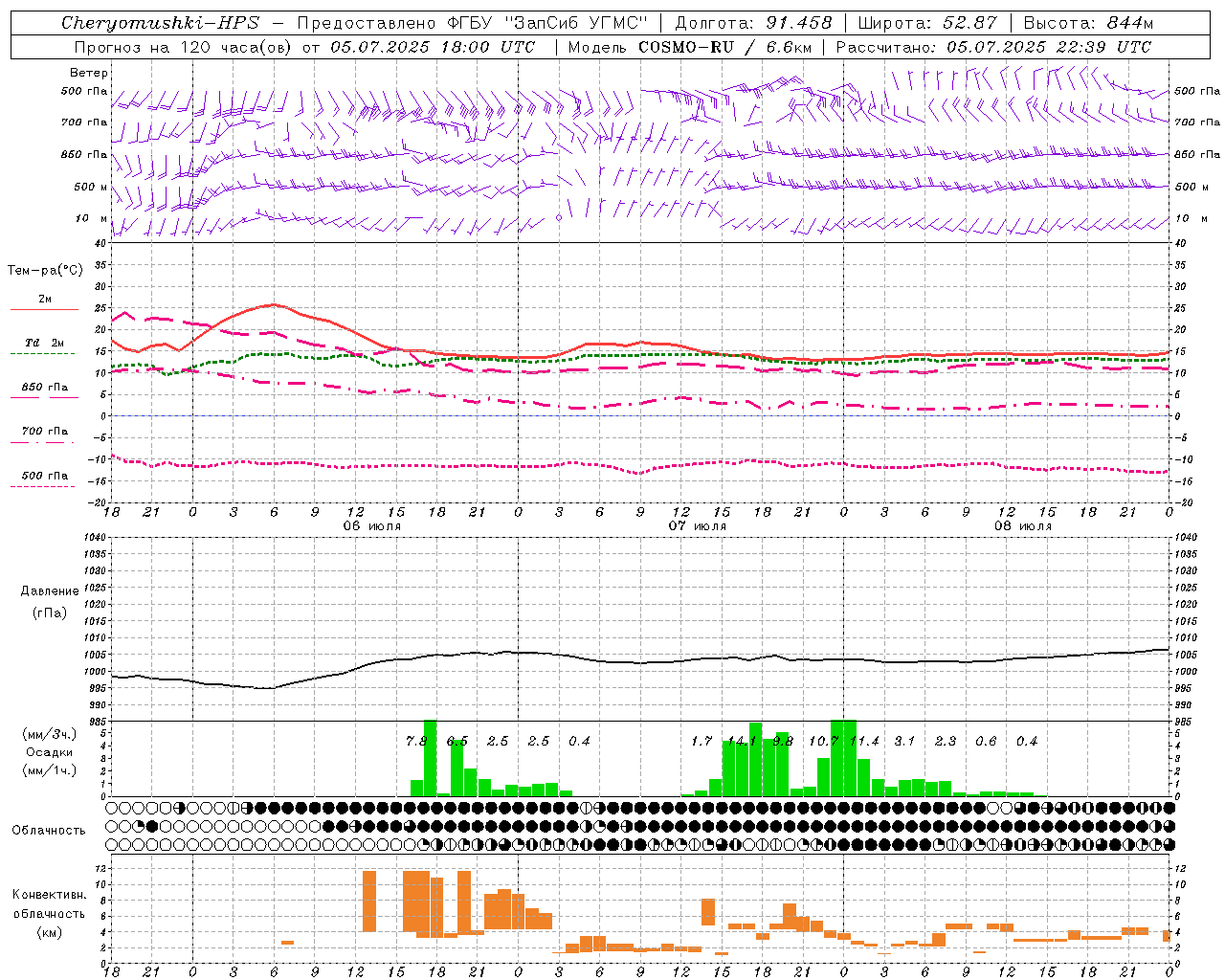This screenshot has height=980, width=1225.
Task: Click the 'Облачность' cloud cover label
Action: (49, 831)
